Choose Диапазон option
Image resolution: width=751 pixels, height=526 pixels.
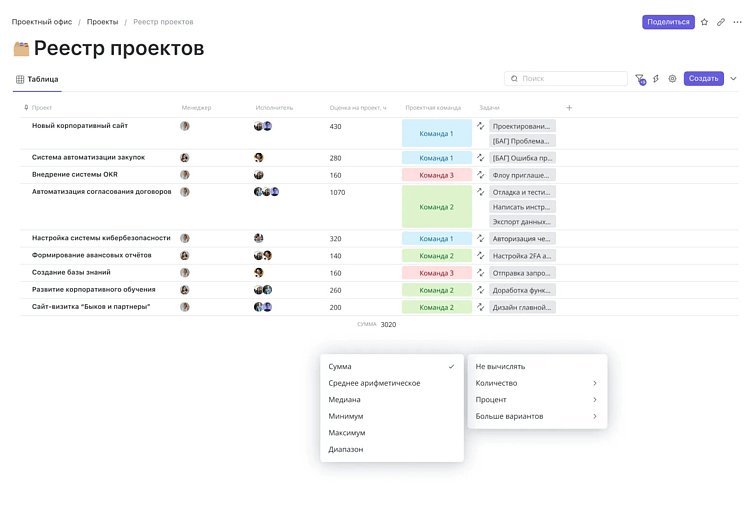tap(392, 449)
